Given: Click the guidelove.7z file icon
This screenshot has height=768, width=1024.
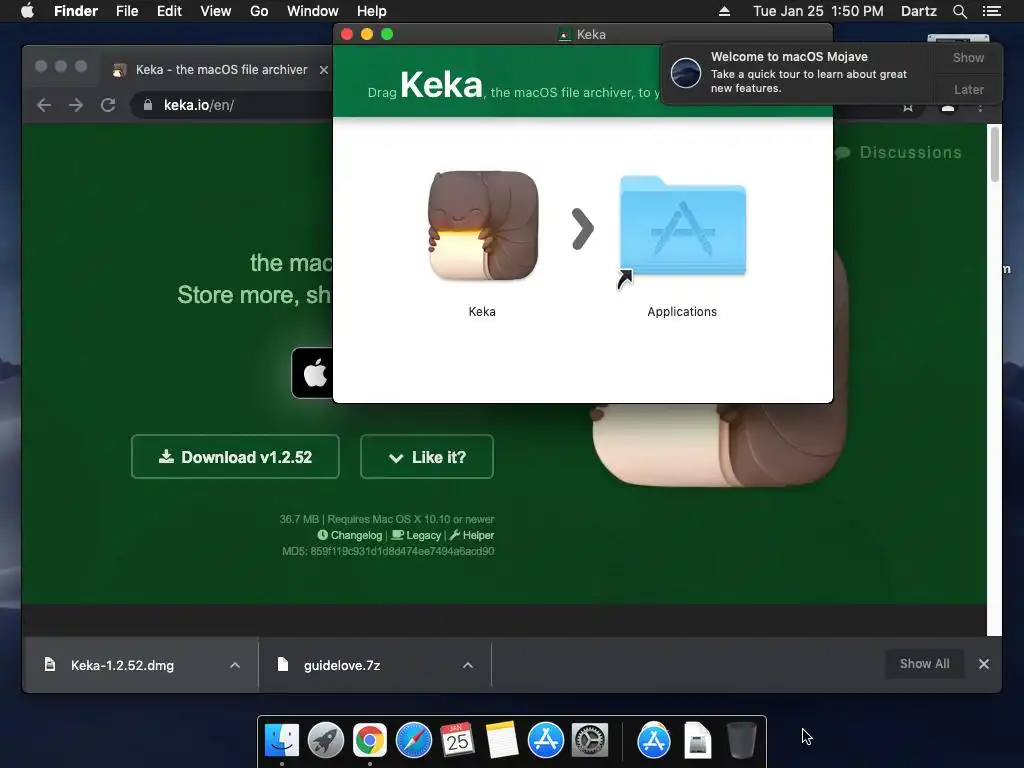Looking at the screenshot, I should tap(282, 665).
